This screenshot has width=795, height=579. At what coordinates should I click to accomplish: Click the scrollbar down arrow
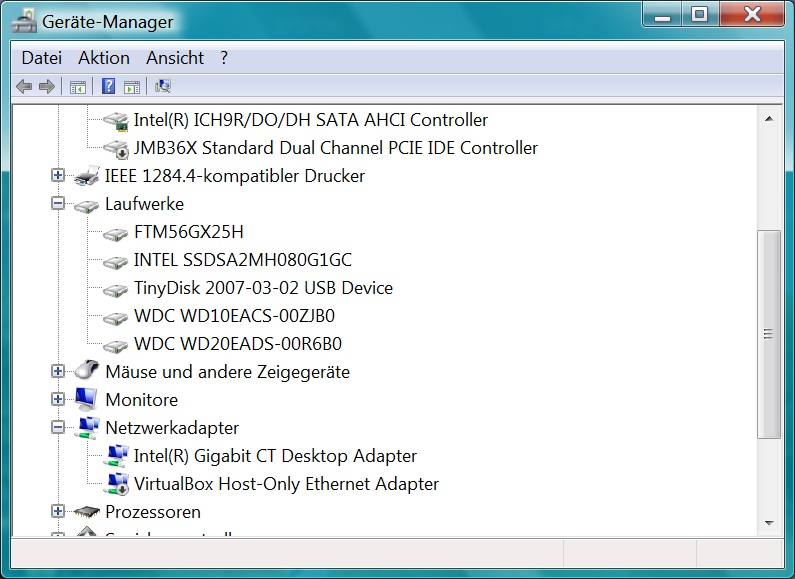(769, 523)
